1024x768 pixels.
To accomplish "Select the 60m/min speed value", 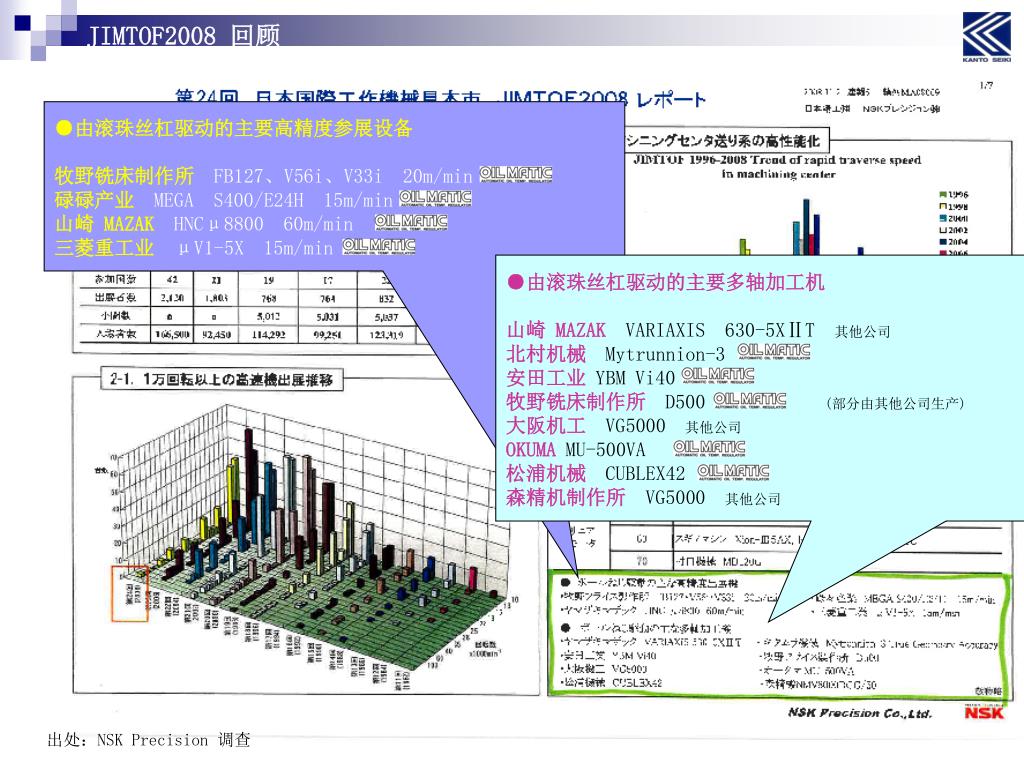I will [317, 225].
